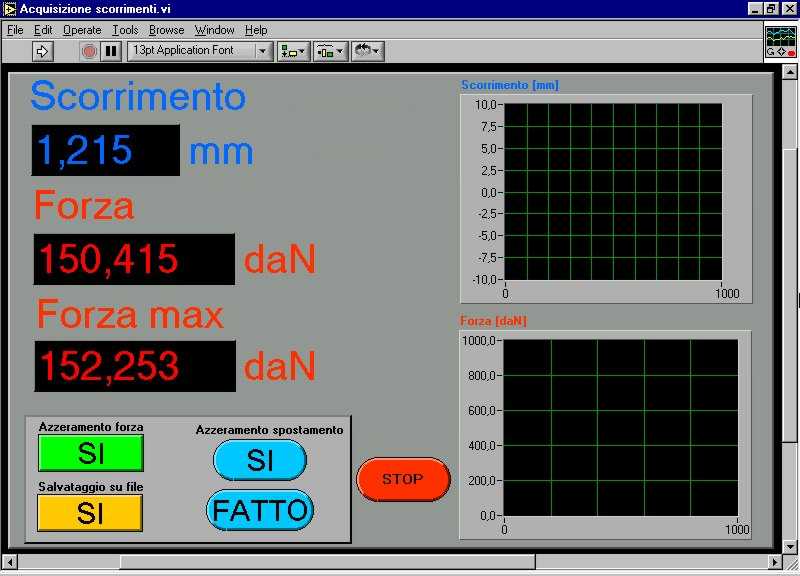Open the Operate menu
This screenshot has height=576, width=800.
pyautogui.click(x=82, y=30)
